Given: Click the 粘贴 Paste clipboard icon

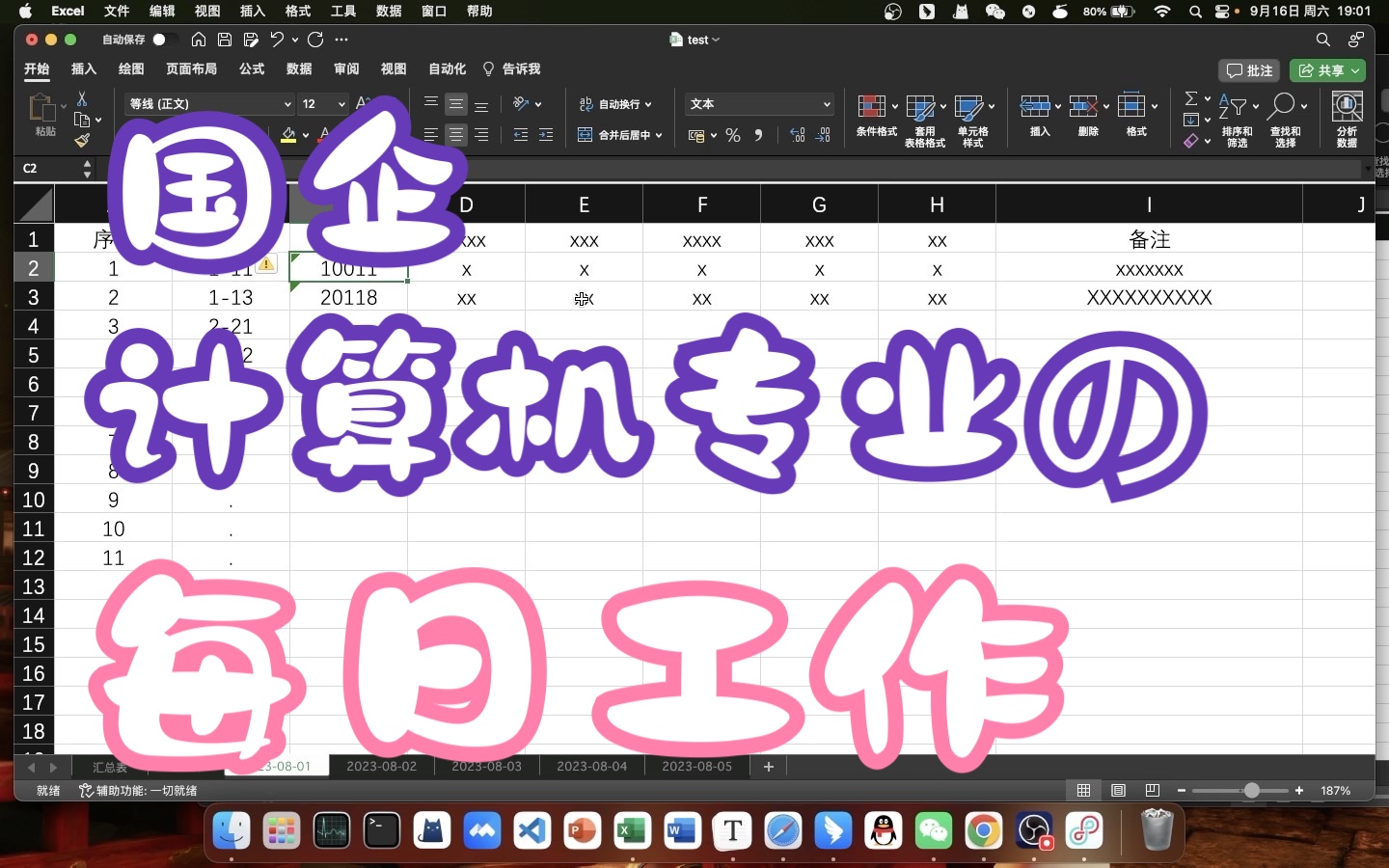Looking at the screenshot, I should [x=42, y=107].
